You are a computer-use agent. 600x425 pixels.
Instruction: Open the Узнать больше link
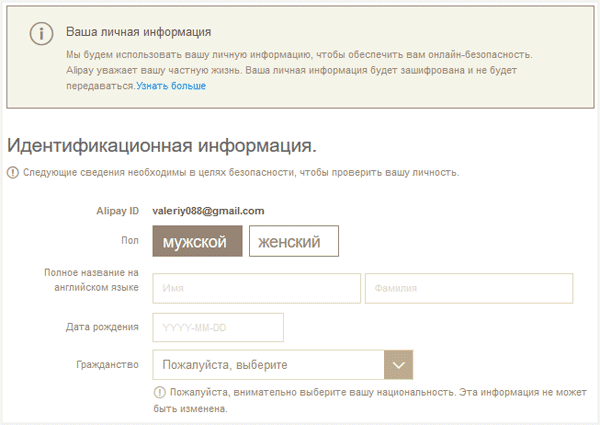(171, 86)
